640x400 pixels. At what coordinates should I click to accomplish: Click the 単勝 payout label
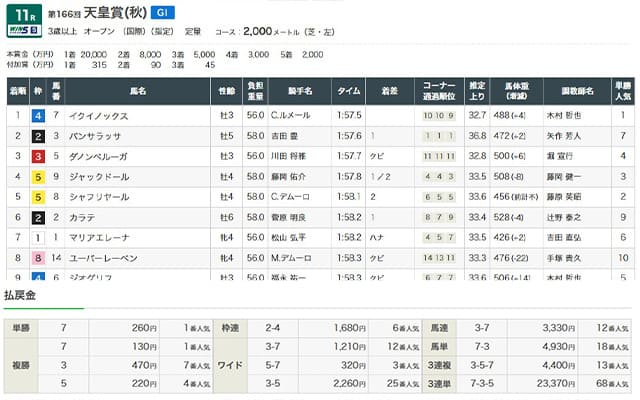pyautogui.click(x=21, y=328)
